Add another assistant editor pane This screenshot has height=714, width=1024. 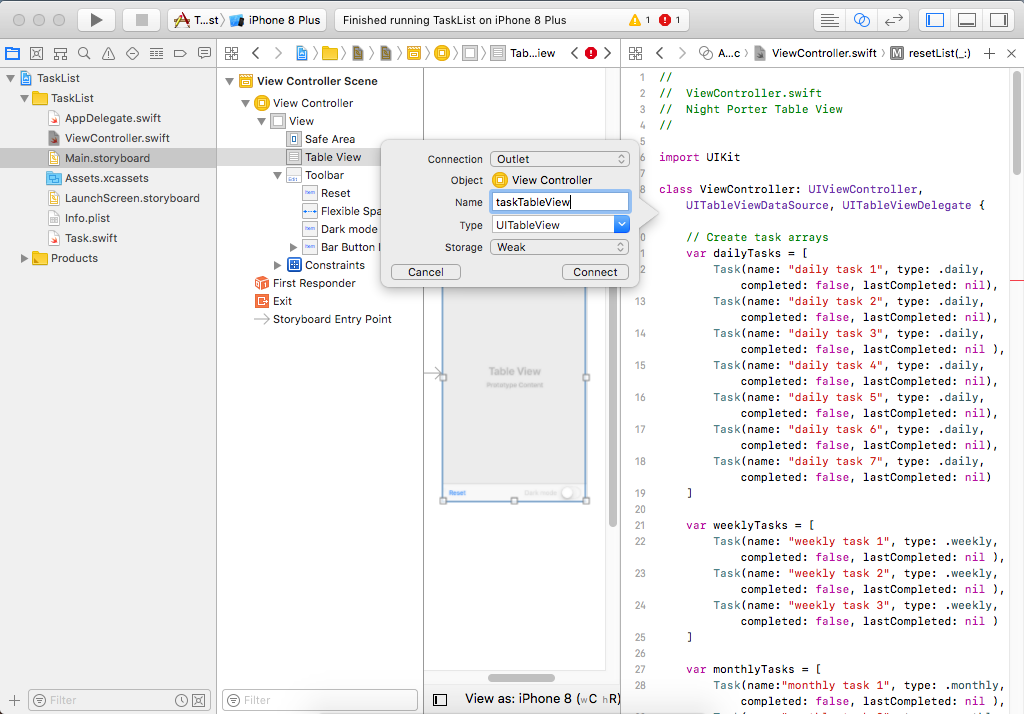pos(989,53)
